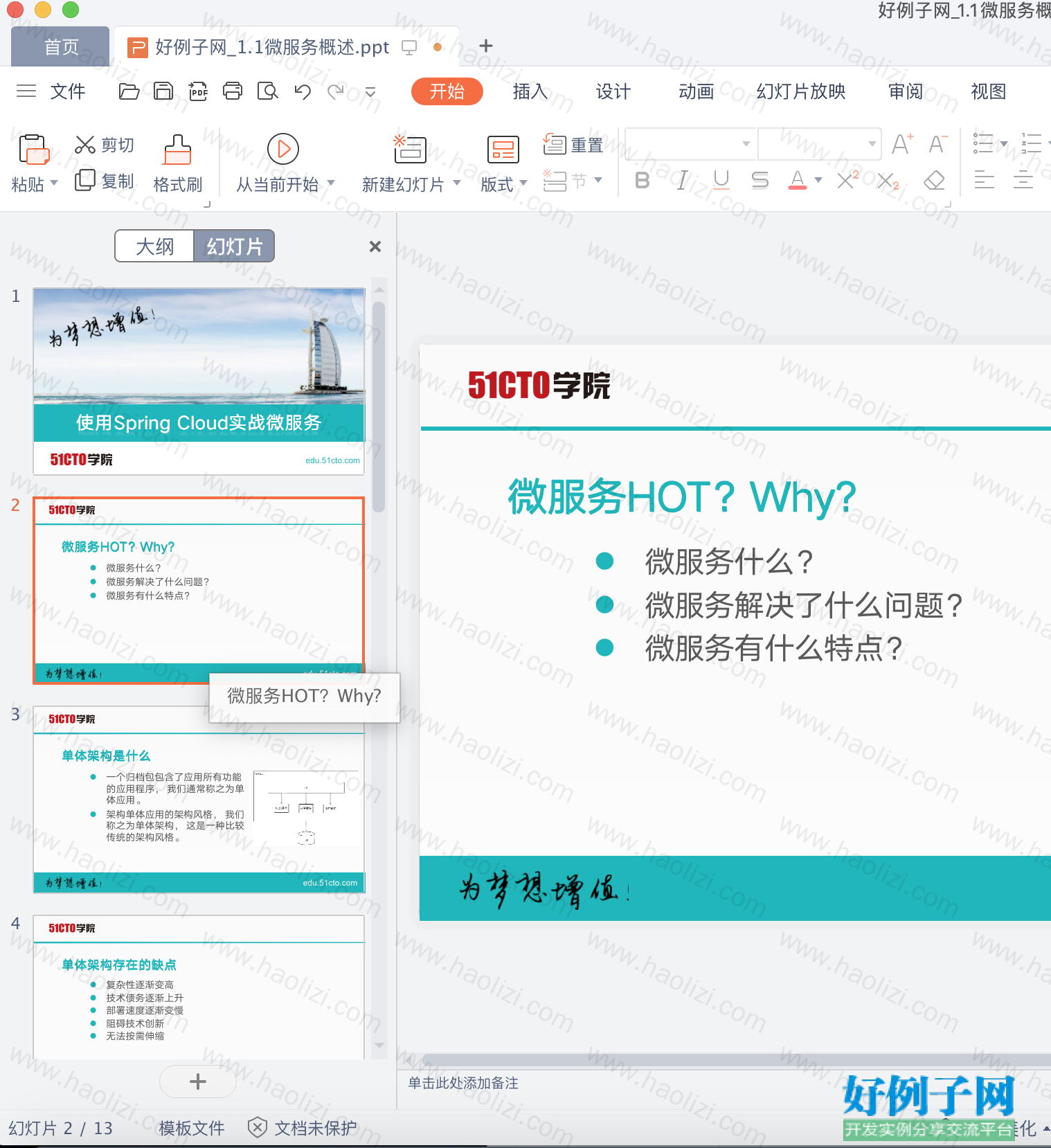Expand 新建幻灯片 dropdown arrow

coord(457,183)
